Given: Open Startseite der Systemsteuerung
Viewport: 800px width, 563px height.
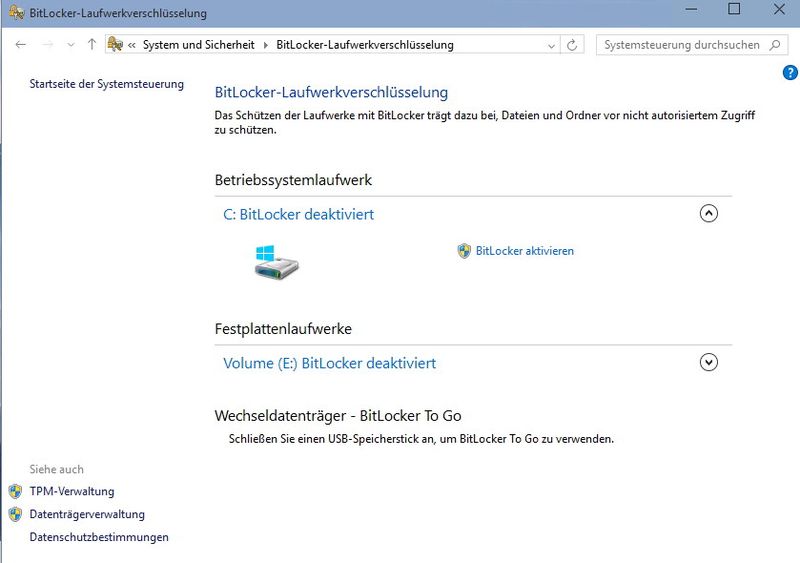Looking at the screenshot, I should [107, 84].
